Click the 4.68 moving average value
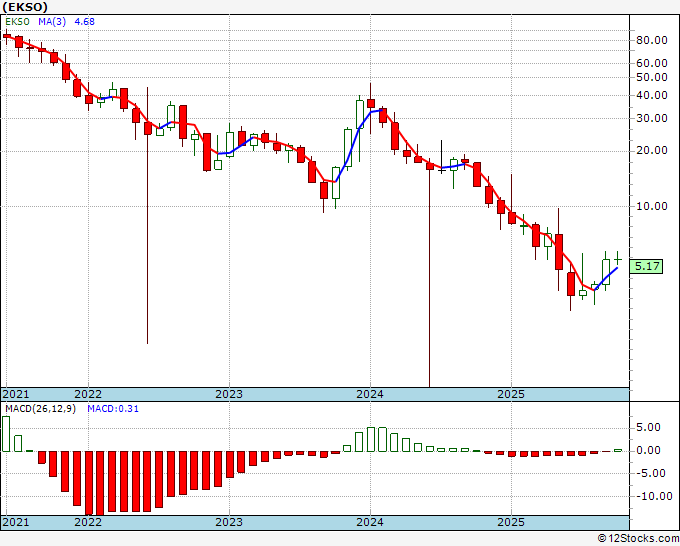 [85, 22]
